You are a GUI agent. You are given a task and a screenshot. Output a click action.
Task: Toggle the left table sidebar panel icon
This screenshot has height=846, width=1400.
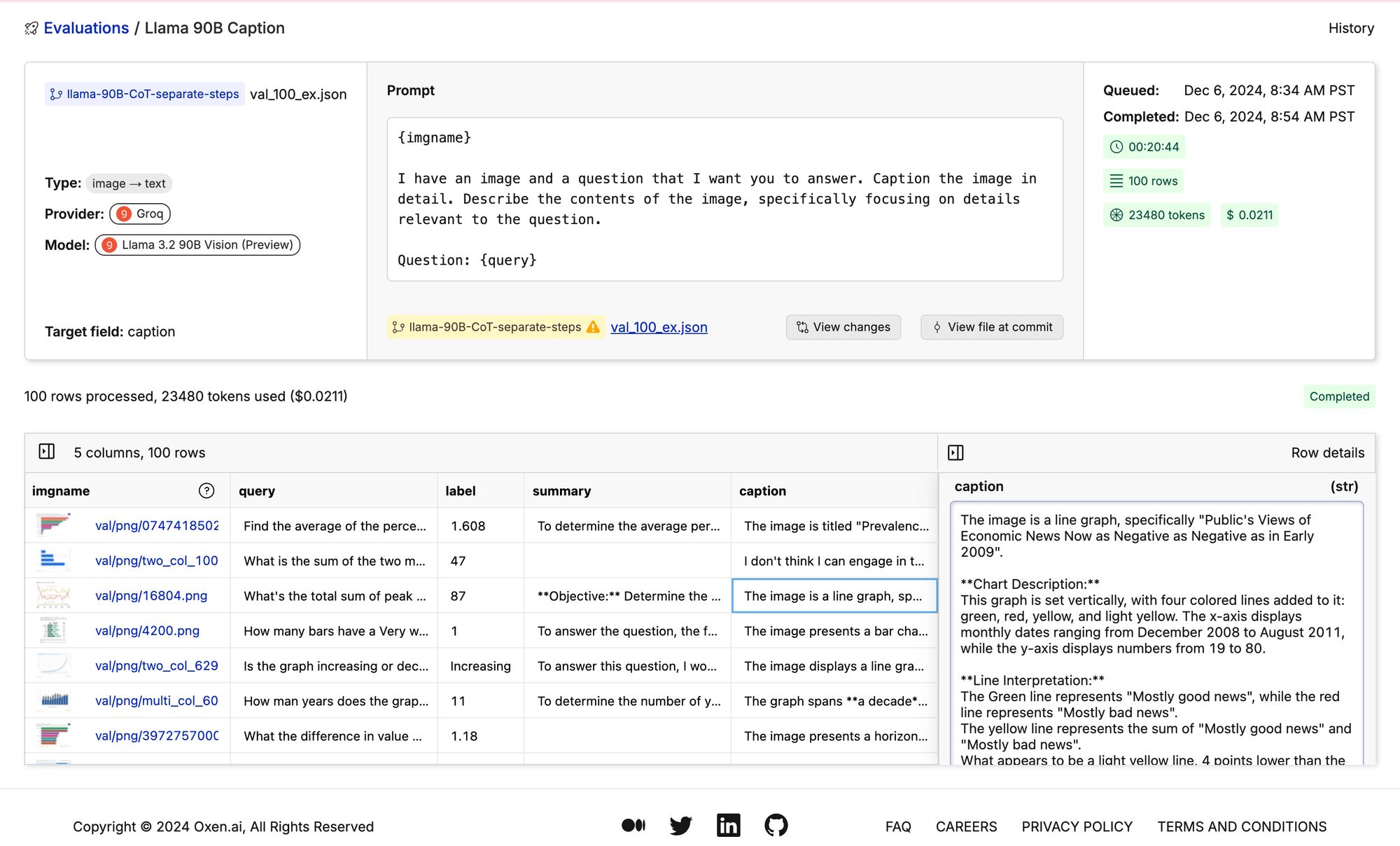click(x=47, y=452)
